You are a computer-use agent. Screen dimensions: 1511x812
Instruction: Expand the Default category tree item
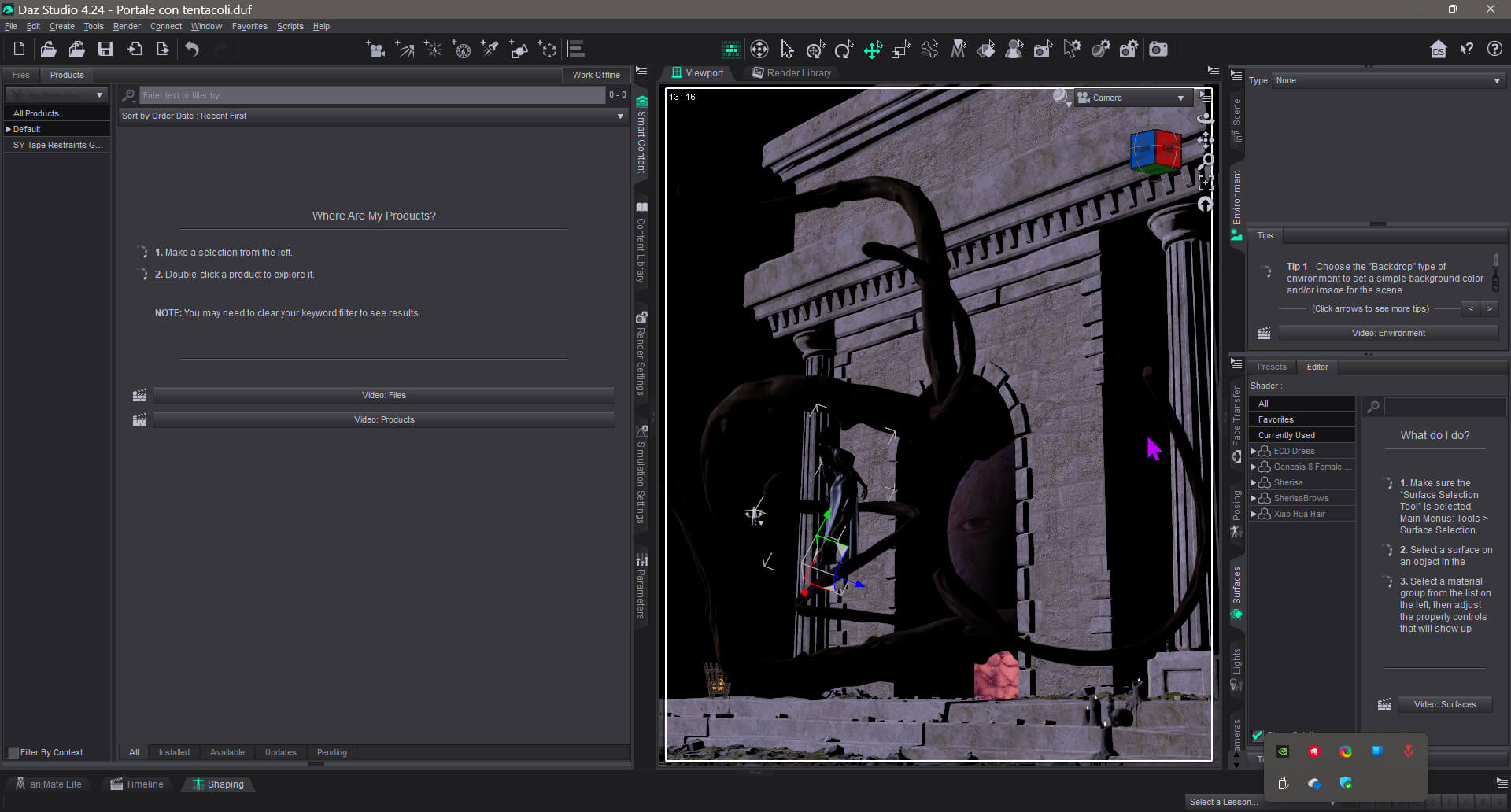click(9, 129)
